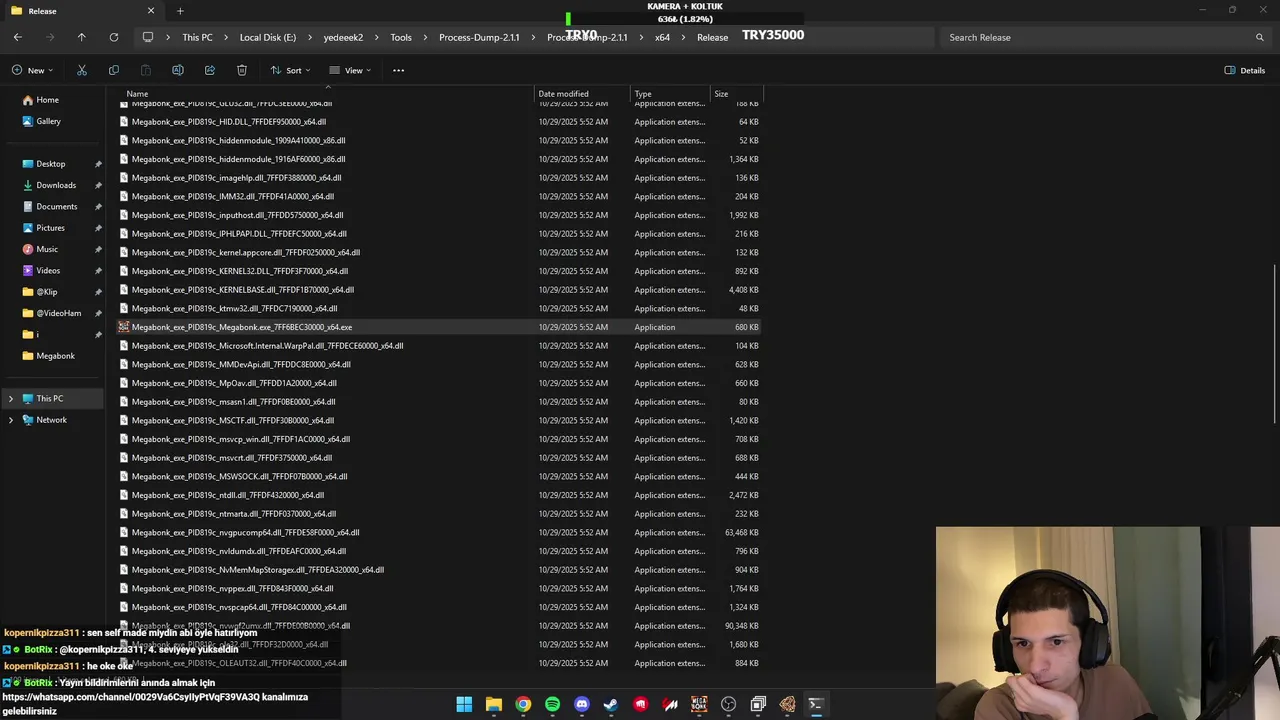Open Downloads in navigation pane
The image size is (1280, 720).
pyautogui.click(x=56, y=185)
